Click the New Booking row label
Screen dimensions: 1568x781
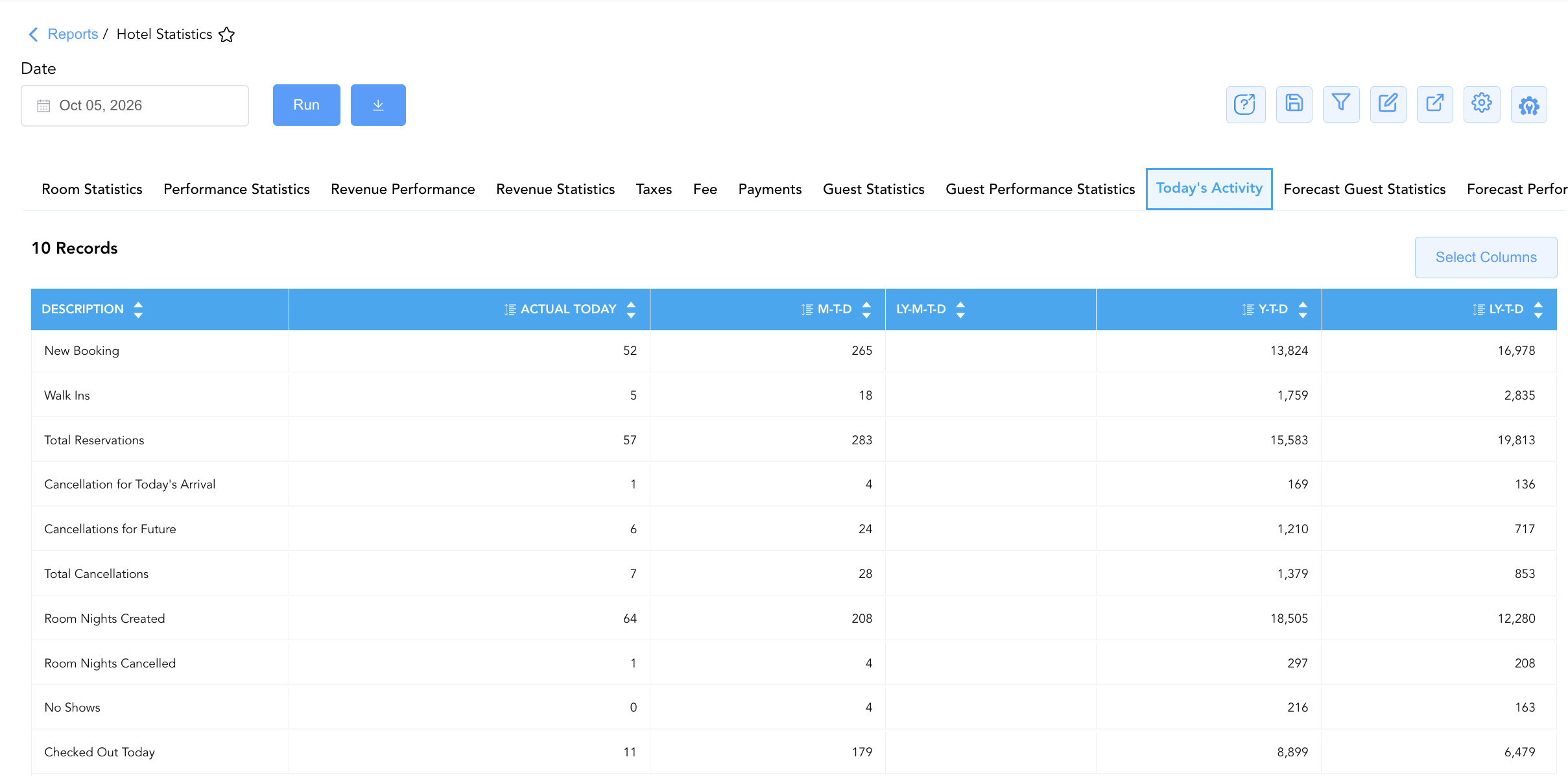tap(82, 351)
